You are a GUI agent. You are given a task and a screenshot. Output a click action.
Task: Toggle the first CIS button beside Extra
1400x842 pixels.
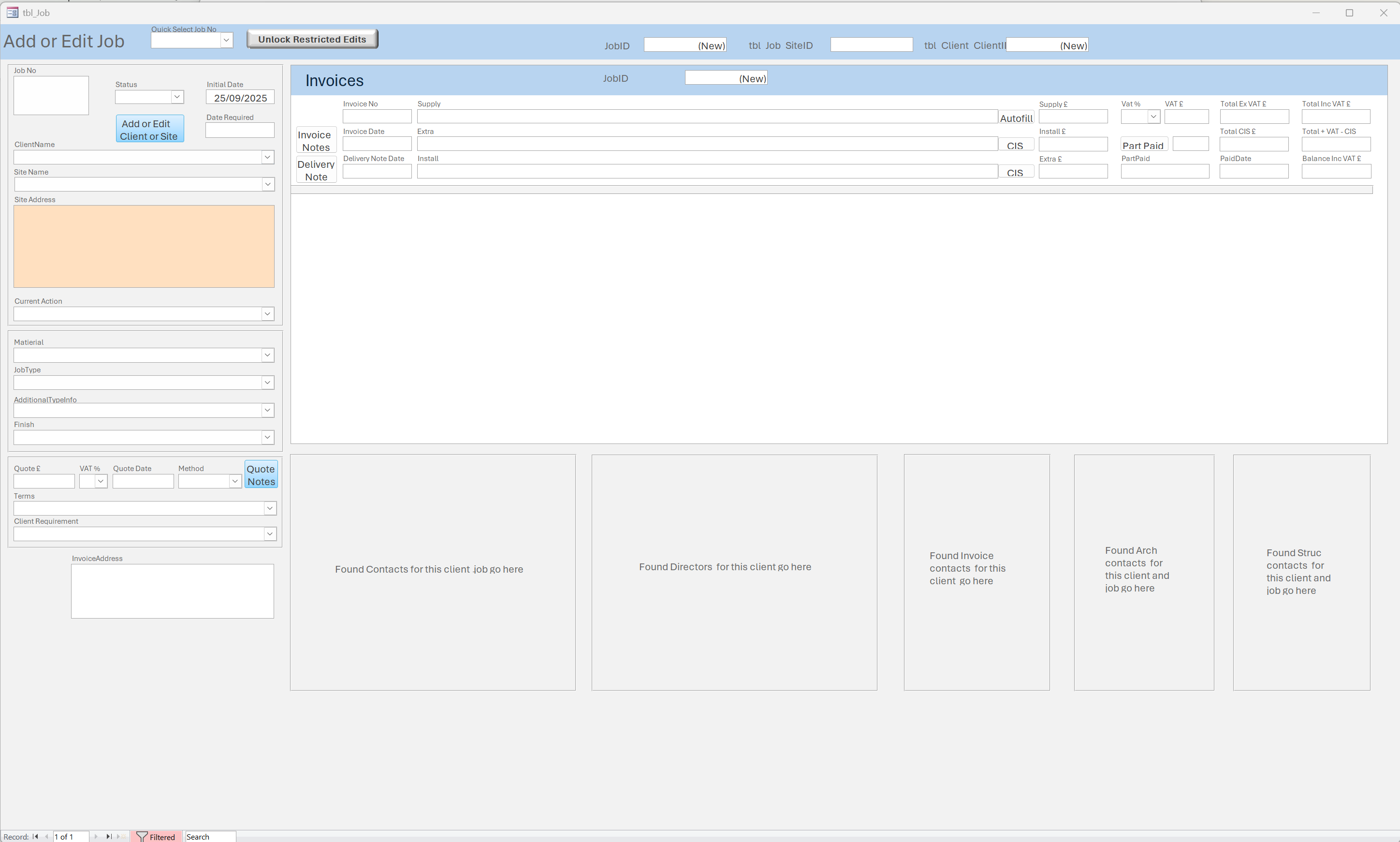click(1015, 145)
